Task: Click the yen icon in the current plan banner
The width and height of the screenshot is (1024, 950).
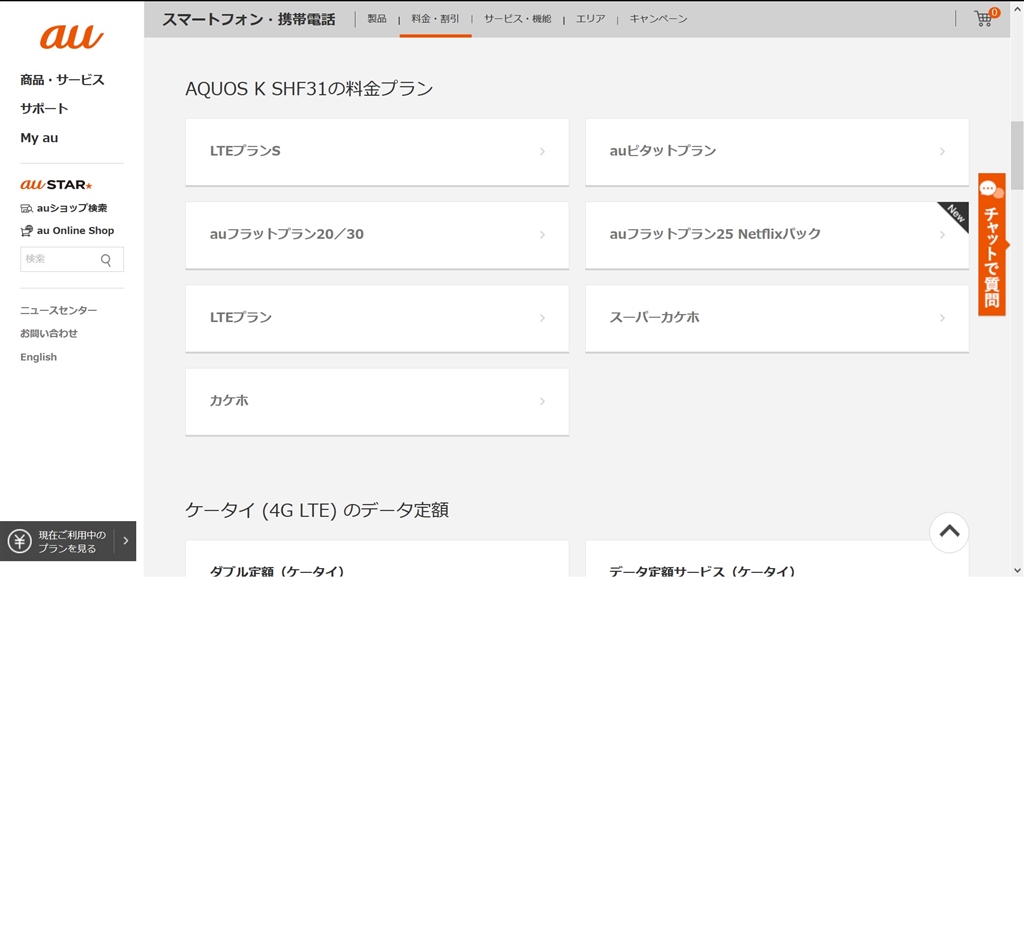Action: click(x=20, y=541)
